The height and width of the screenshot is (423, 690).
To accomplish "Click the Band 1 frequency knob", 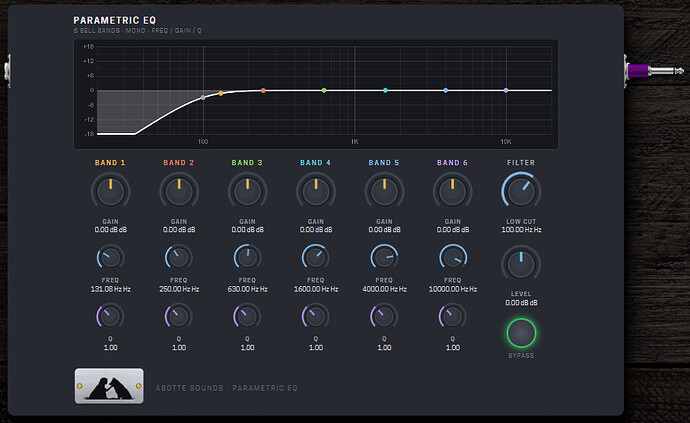I will point(110,257).
